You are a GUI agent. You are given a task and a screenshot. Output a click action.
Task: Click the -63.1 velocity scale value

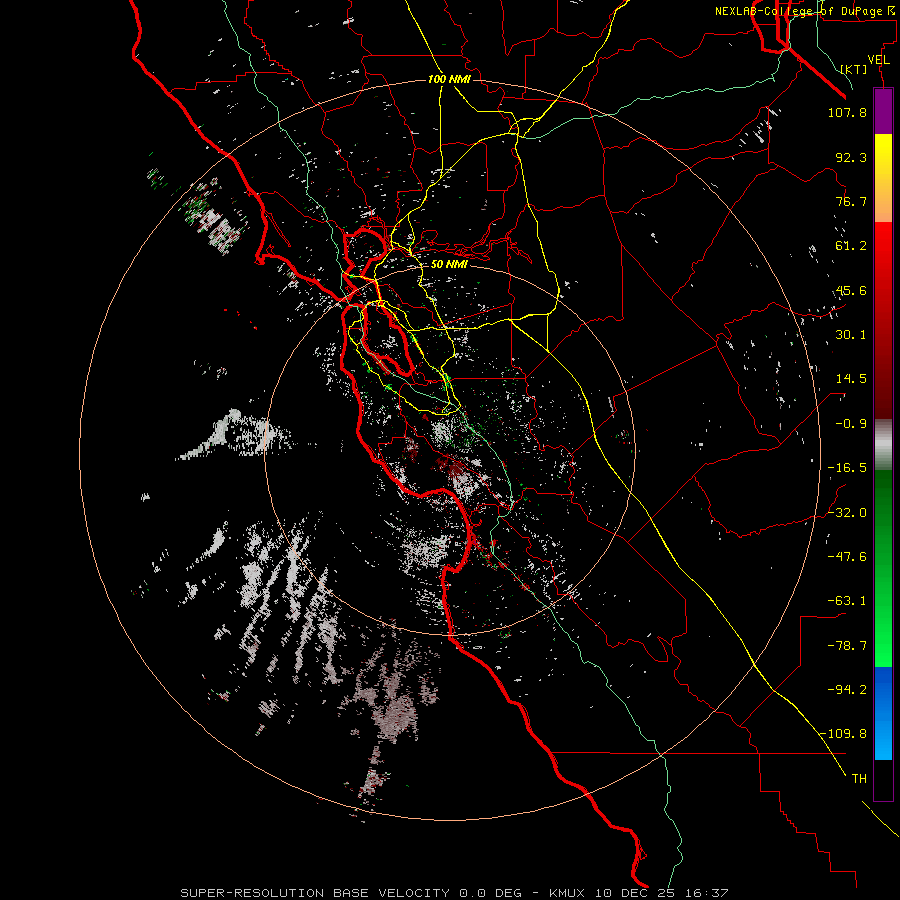click(847, 601)
